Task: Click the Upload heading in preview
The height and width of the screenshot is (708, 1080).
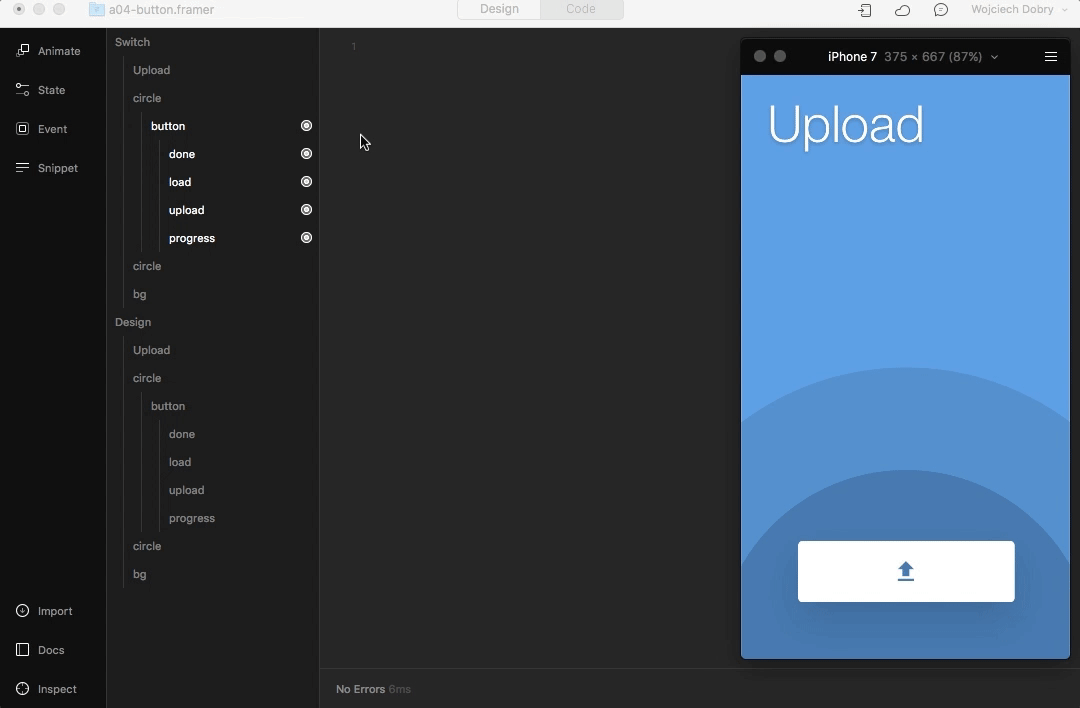Action: click(845, 125)
